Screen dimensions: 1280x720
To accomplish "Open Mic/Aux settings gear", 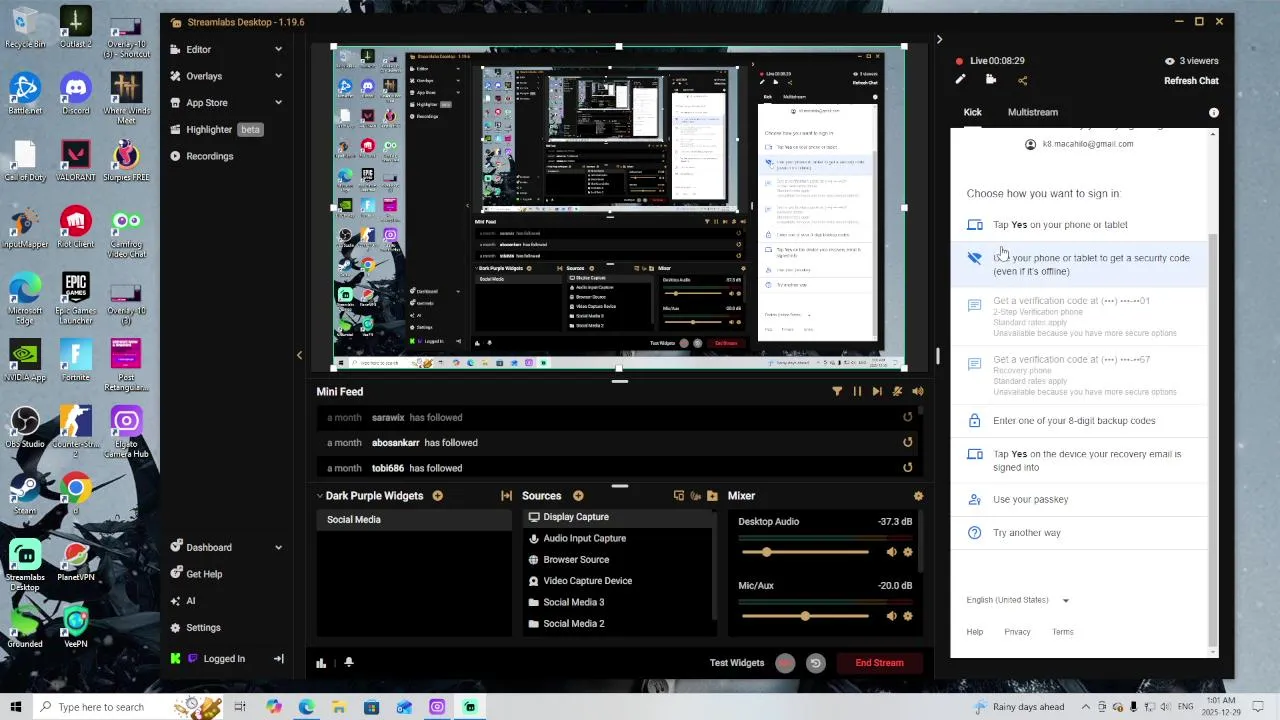I will click(x=908, y=616).
